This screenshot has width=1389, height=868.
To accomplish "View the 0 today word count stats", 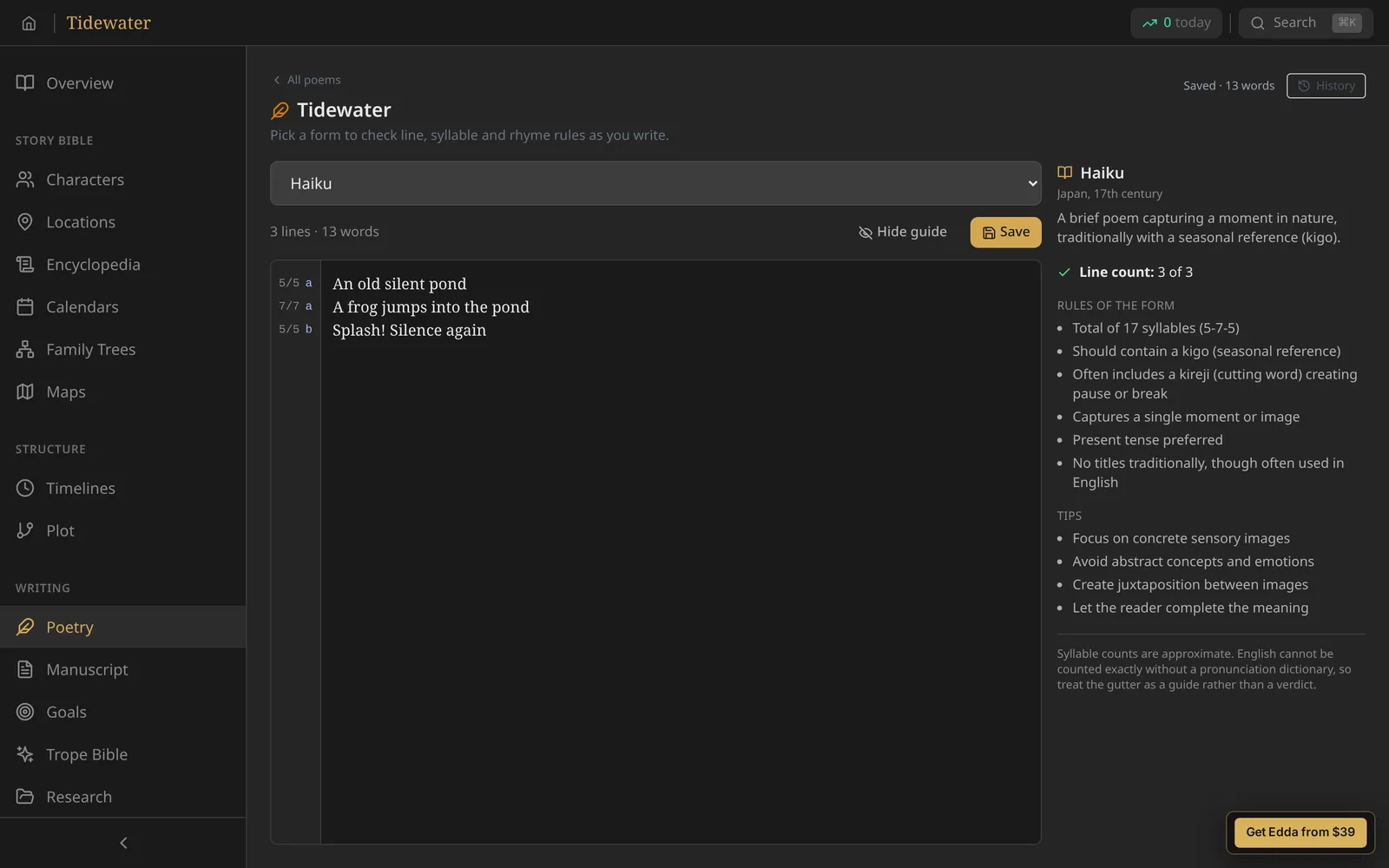I will point(1175,23).
